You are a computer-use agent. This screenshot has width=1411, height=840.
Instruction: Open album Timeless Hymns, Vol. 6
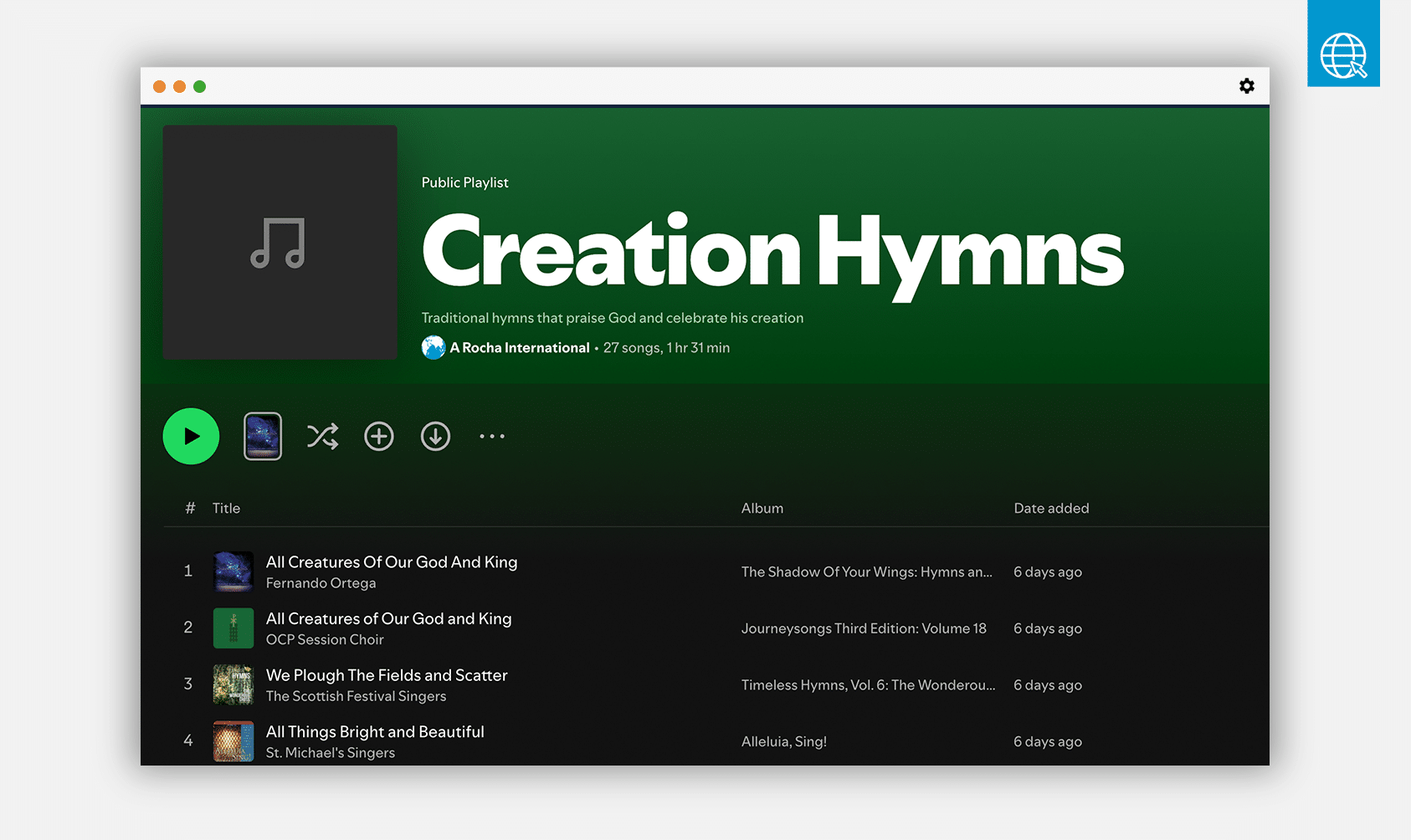click(869, 685)
